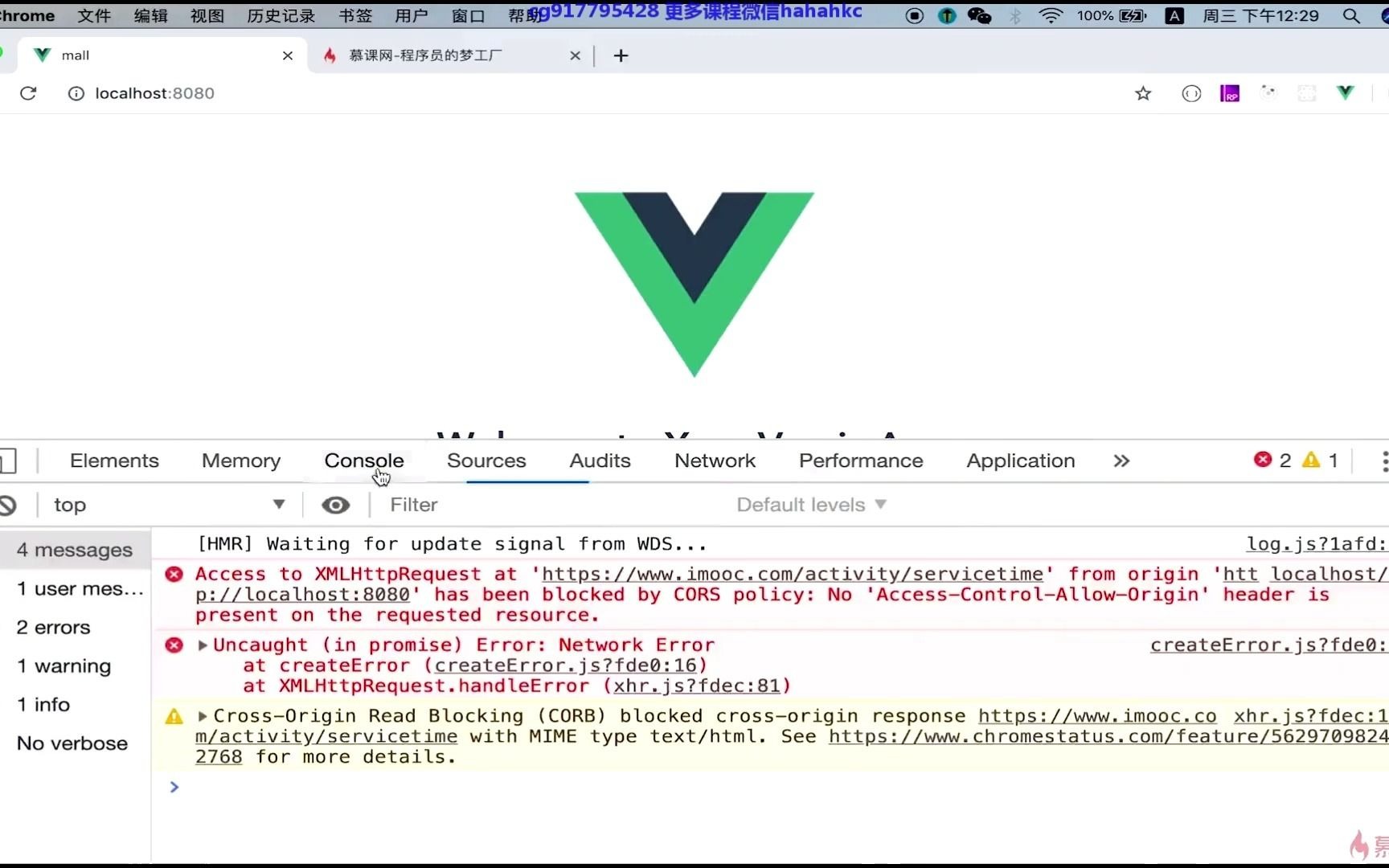The image size is (1389, 868).
Task: Click the battery status icon
Action: (x=1133, y=15)
